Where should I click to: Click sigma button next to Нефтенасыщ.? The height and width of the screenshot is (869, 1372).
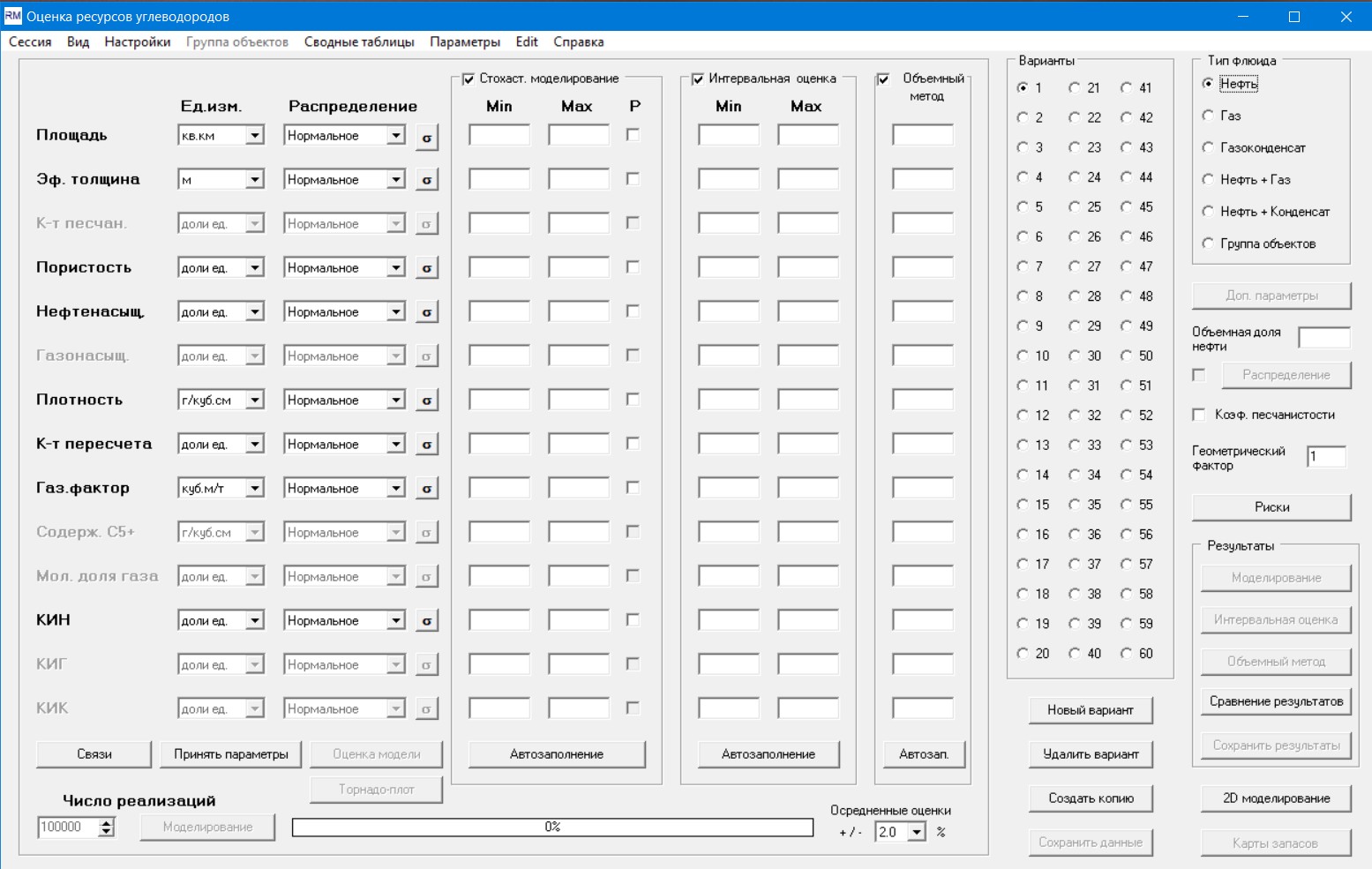click(426, 312)
